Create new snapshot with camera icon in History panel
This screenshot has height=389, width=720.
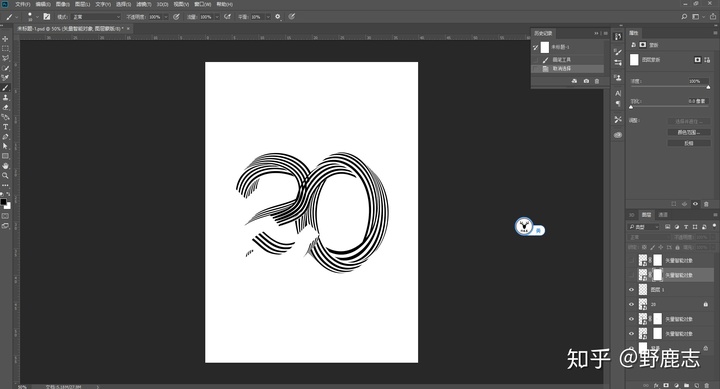click(x=586, y=81)
